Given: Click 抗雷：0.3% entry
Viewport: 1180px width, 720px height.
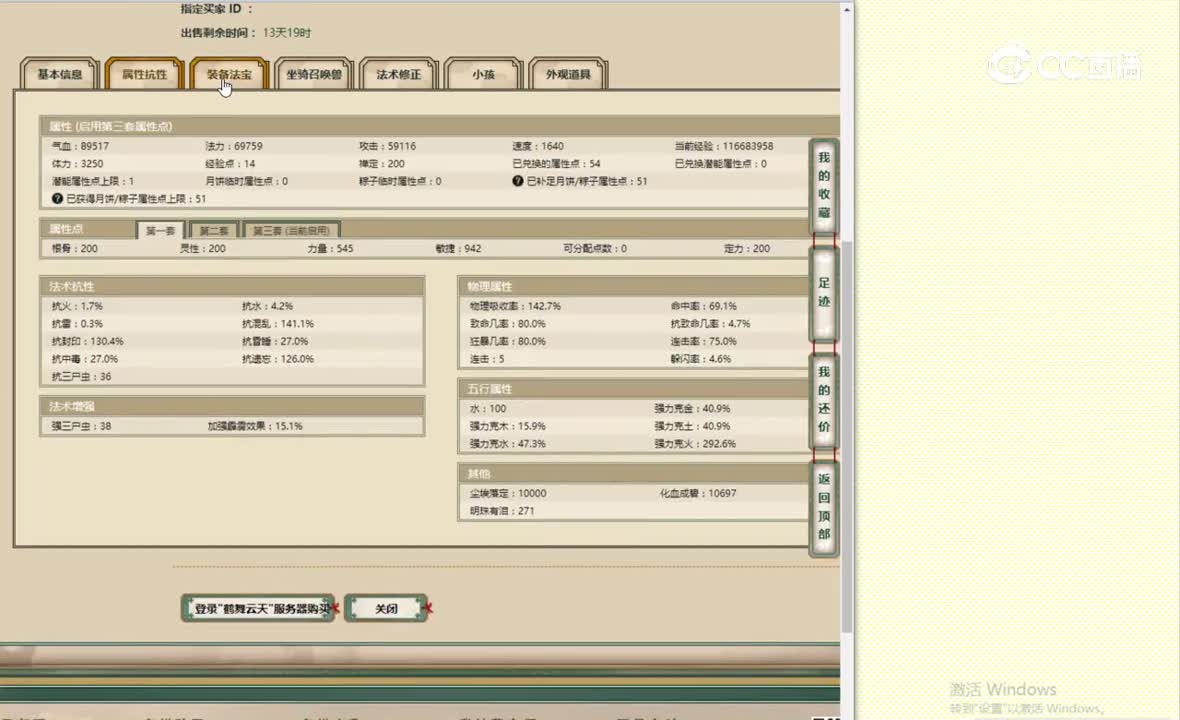Looking at the screenshot, I should (77, 324).
